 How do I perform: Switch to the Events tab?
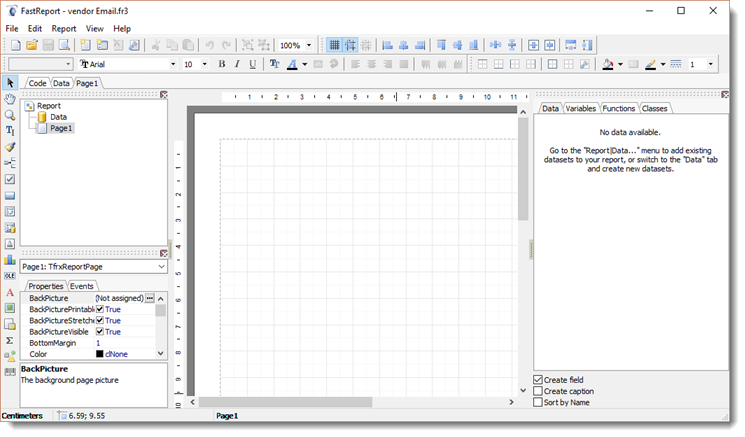(x=82, y=286)
